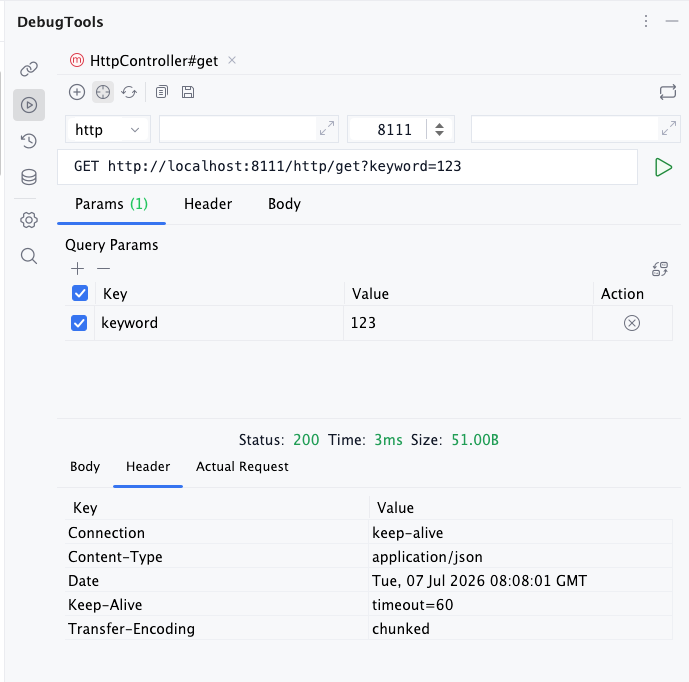
Task: Click the 123 value cell
Action: pos(468,323)
